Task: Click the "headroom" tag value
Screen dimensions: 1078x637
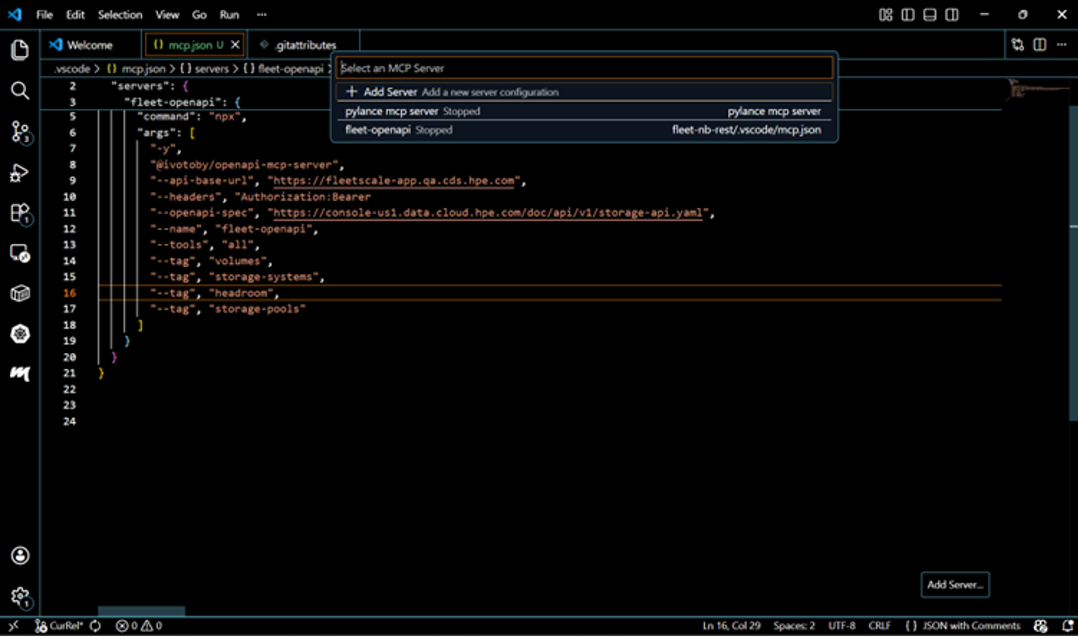Action: click(x=241, y=293)
